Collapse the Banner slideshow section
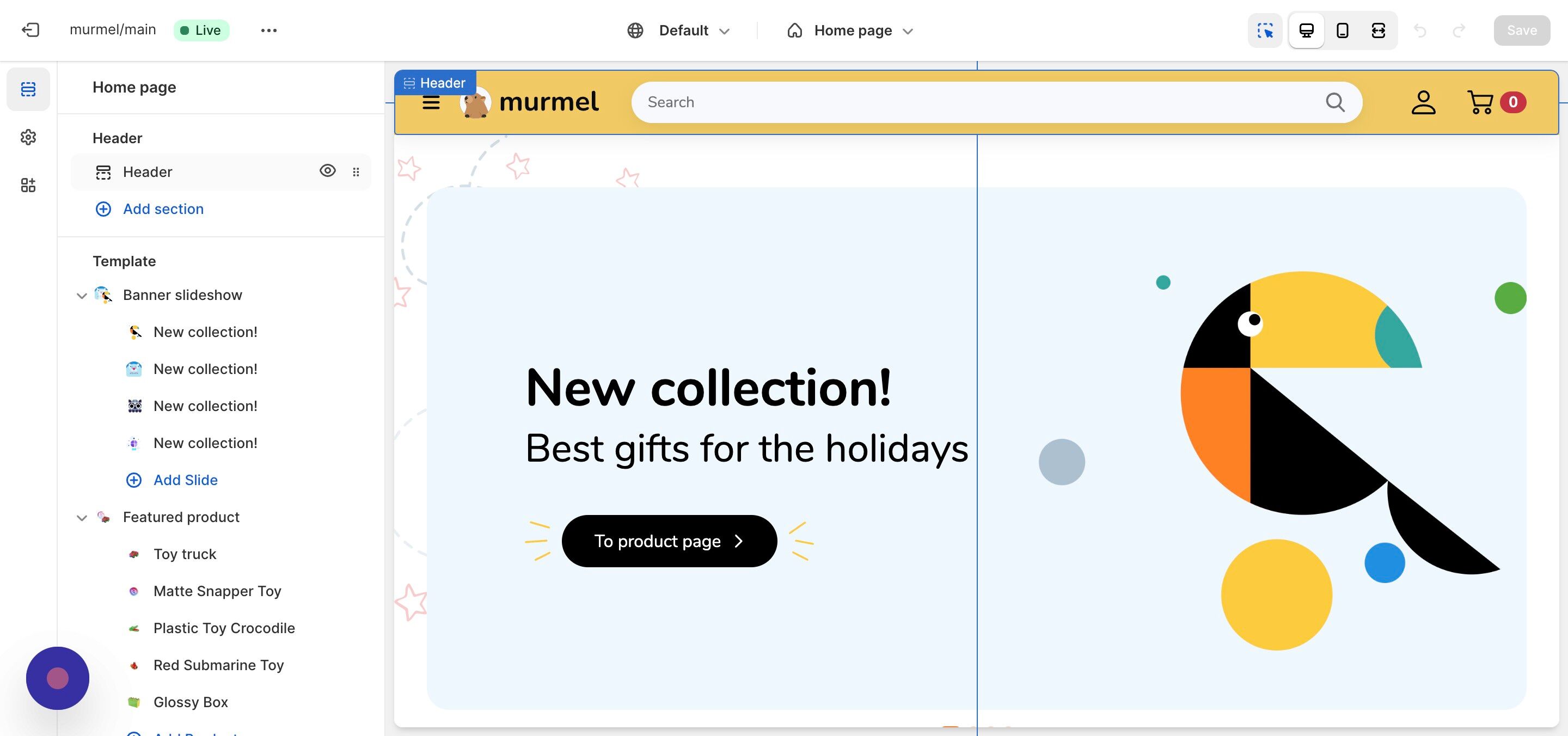 click(82, 295)
